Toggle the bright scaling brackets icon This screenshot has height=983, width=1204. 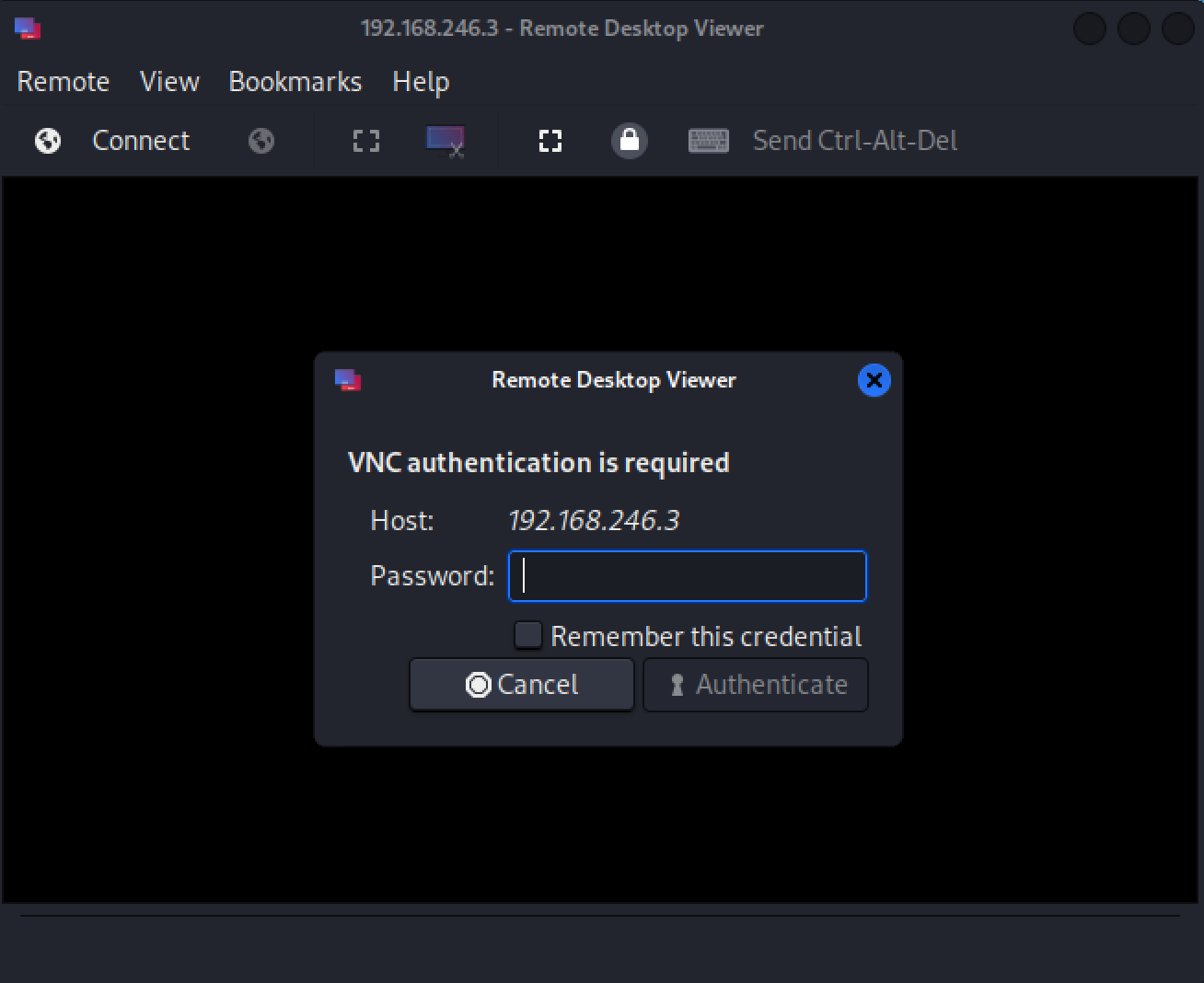click(x=550, y=141)
